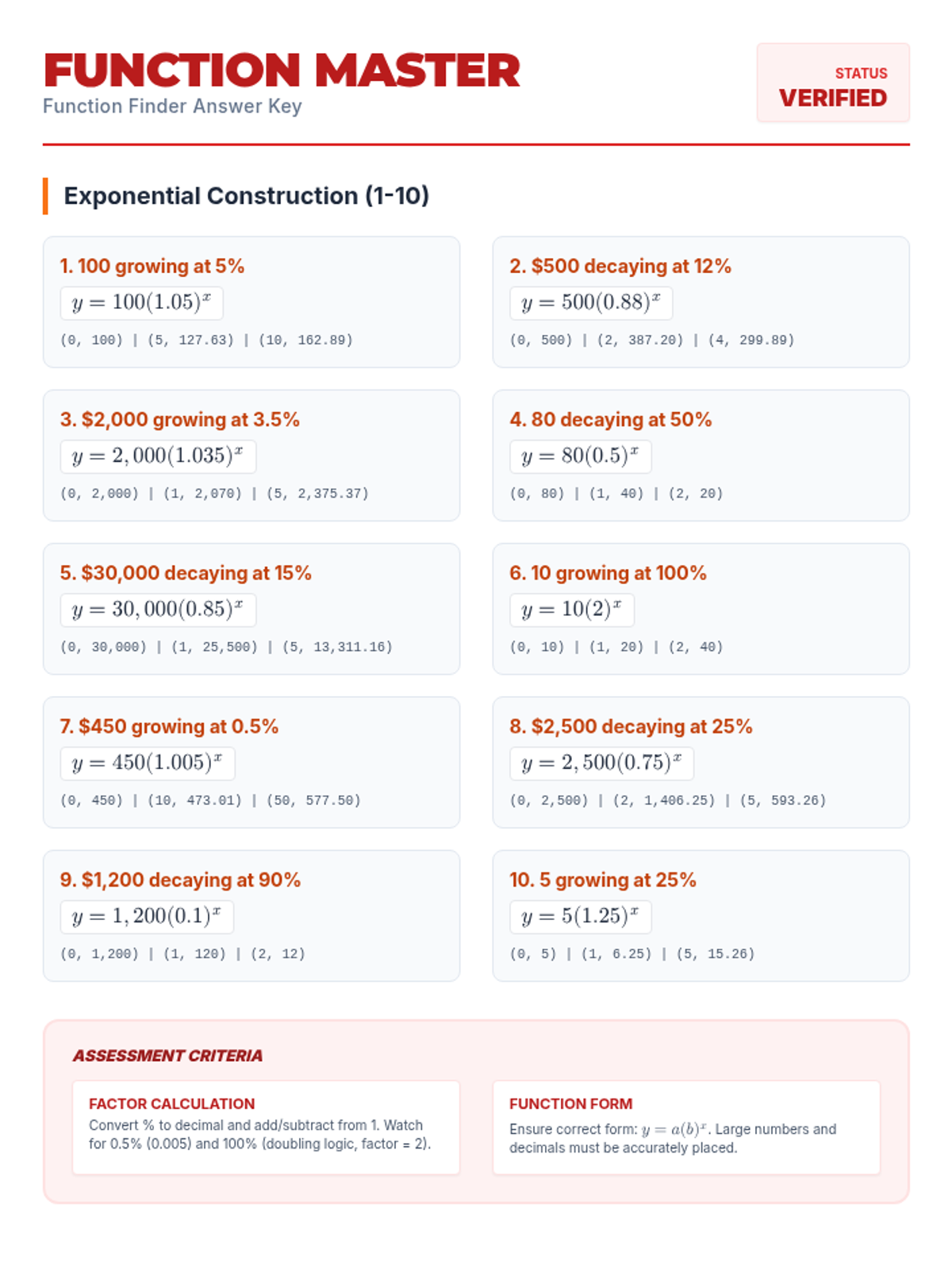Click the Function Finder Answer Key subtitle
The height and width of the screenshot is (1270, 952).
click(x=172, y=106)
